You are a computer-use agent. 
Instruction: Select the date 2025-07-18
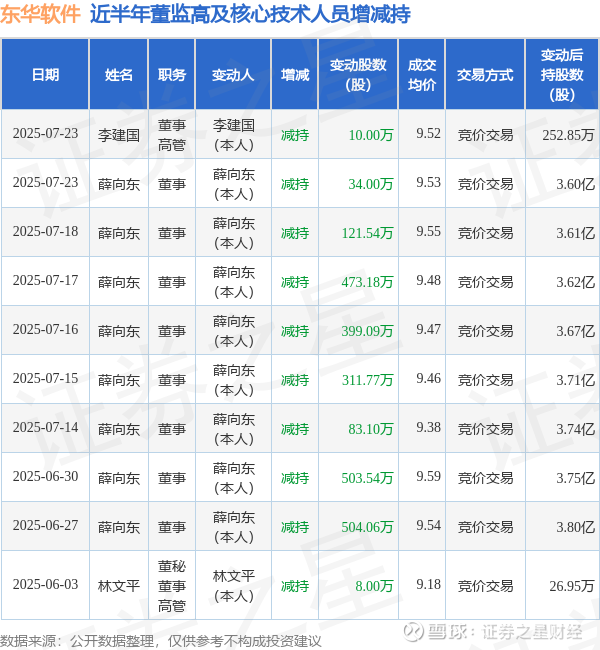[x=45, y=231]
